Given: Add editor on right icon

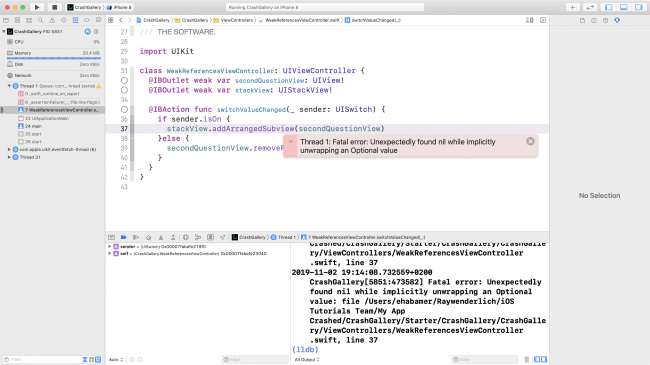Looking at the screenshot, I should (x=543, y=20).
